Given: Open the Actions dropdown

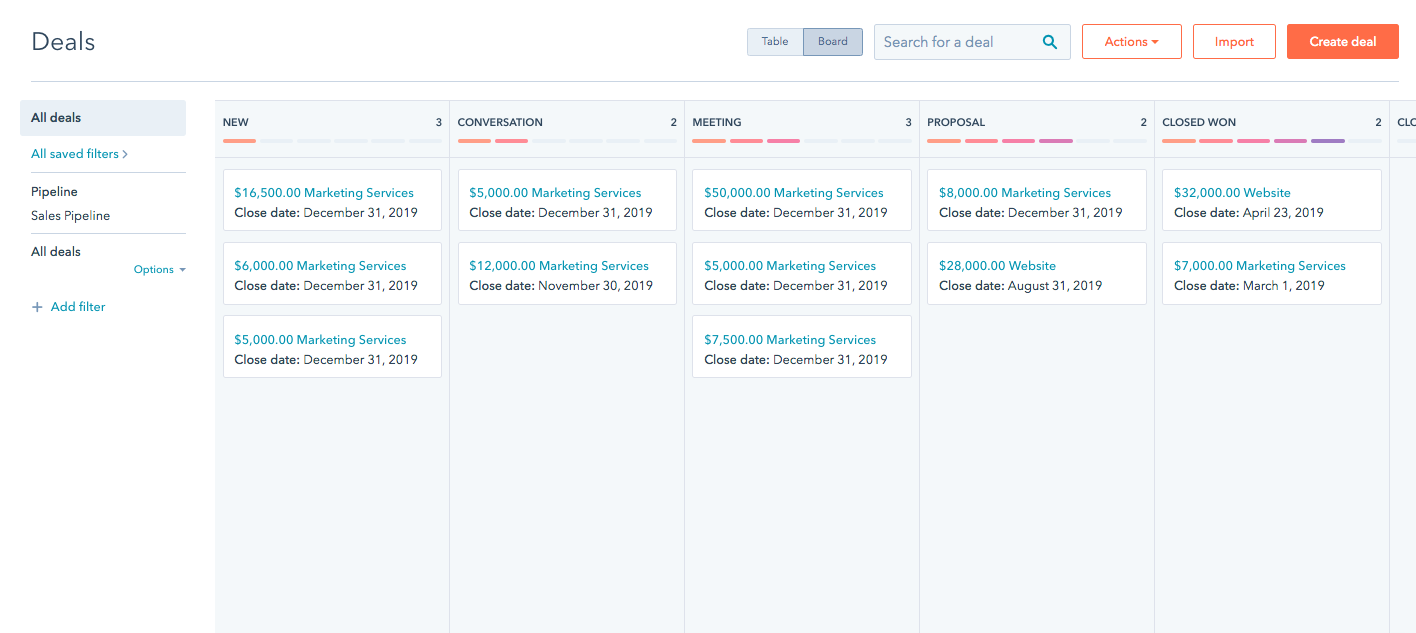Looking at the screenshot, I should [1131, 41].
